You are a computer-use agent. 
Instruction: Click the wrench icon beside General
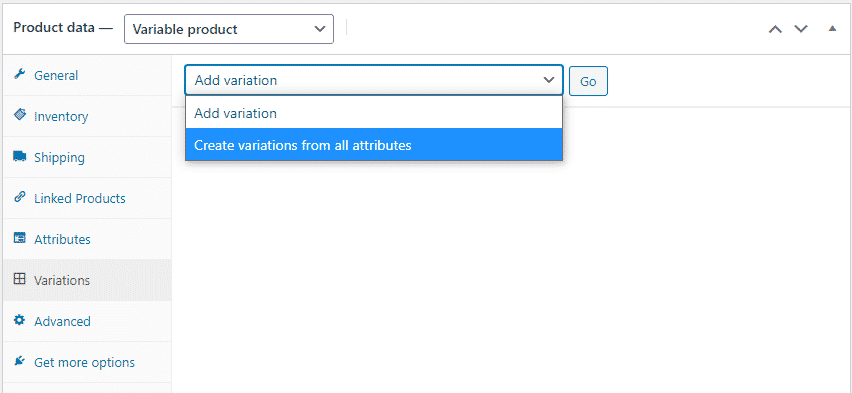[x=20, y=74]
